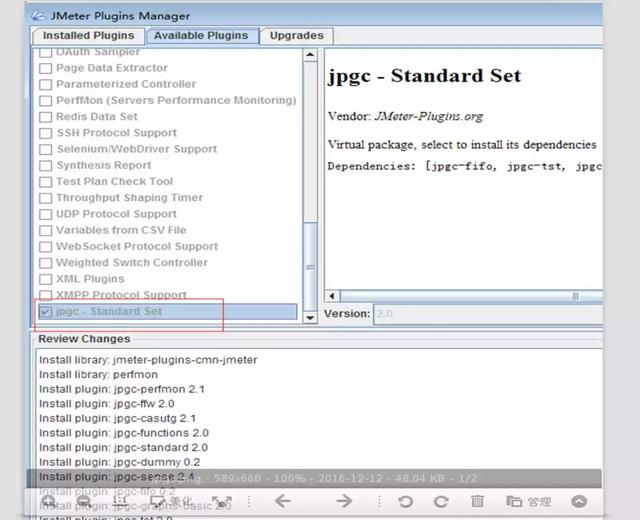Select 'Install plugin: jpgc-perfmon 2.1' line
The width and height of the screenshot is (640, 520).
pyautogui.click(x=122, y=389)
